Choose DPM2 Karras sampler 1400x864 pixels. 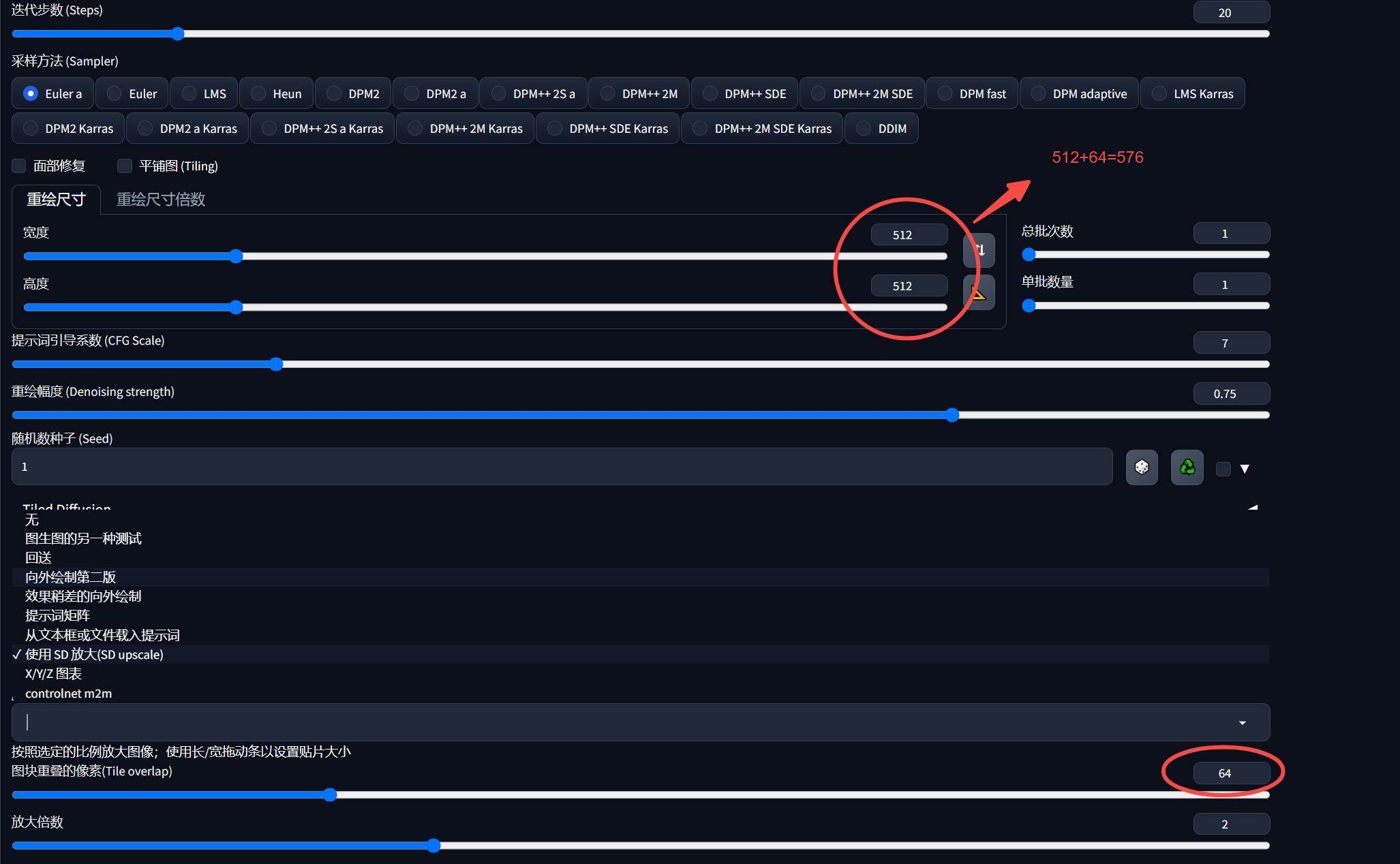[68, 128]
